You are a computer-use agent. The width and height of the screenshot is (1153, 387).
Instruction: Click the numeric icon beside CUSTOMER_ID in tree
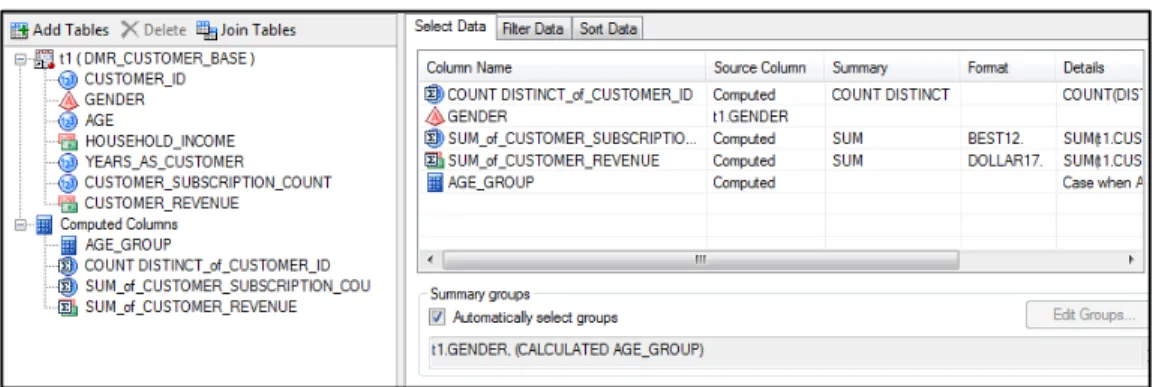68,79
